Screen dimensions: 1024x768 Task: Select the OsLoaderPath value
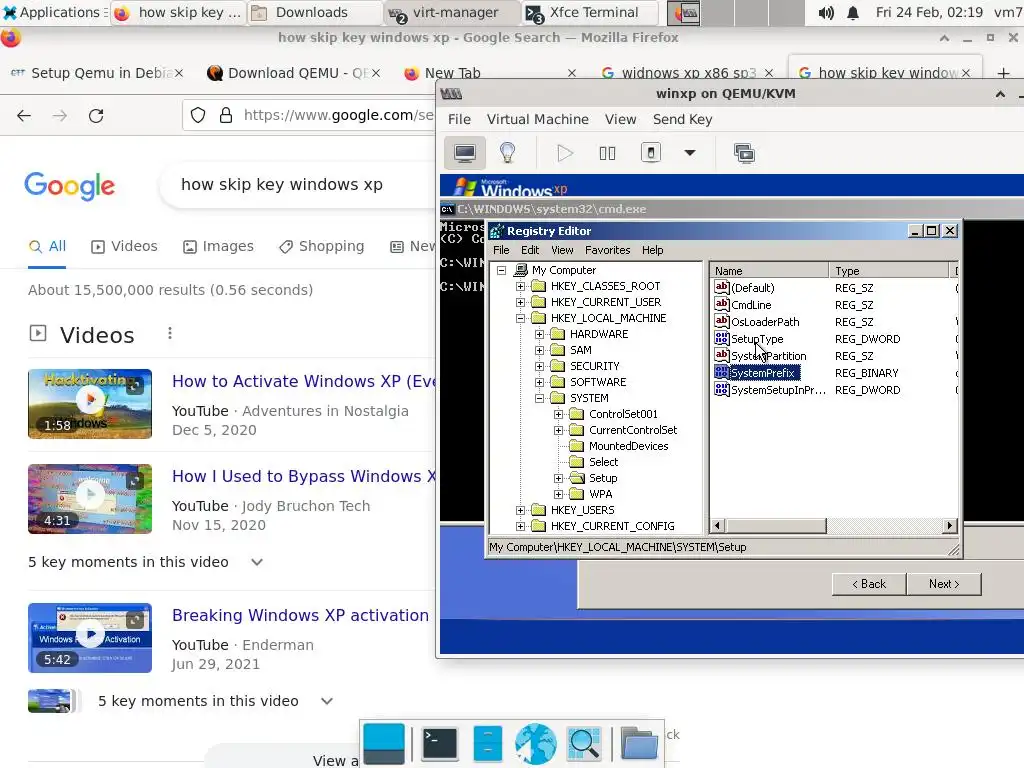pyautogui.click(x=765, y=322)
